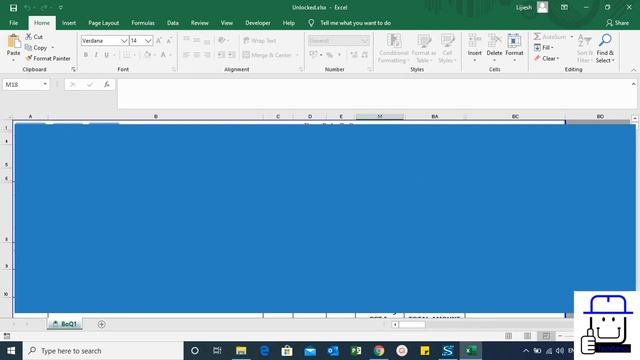Switch to the Data tab
Viewport: 640px width, 360px height.
coord(173,23)
